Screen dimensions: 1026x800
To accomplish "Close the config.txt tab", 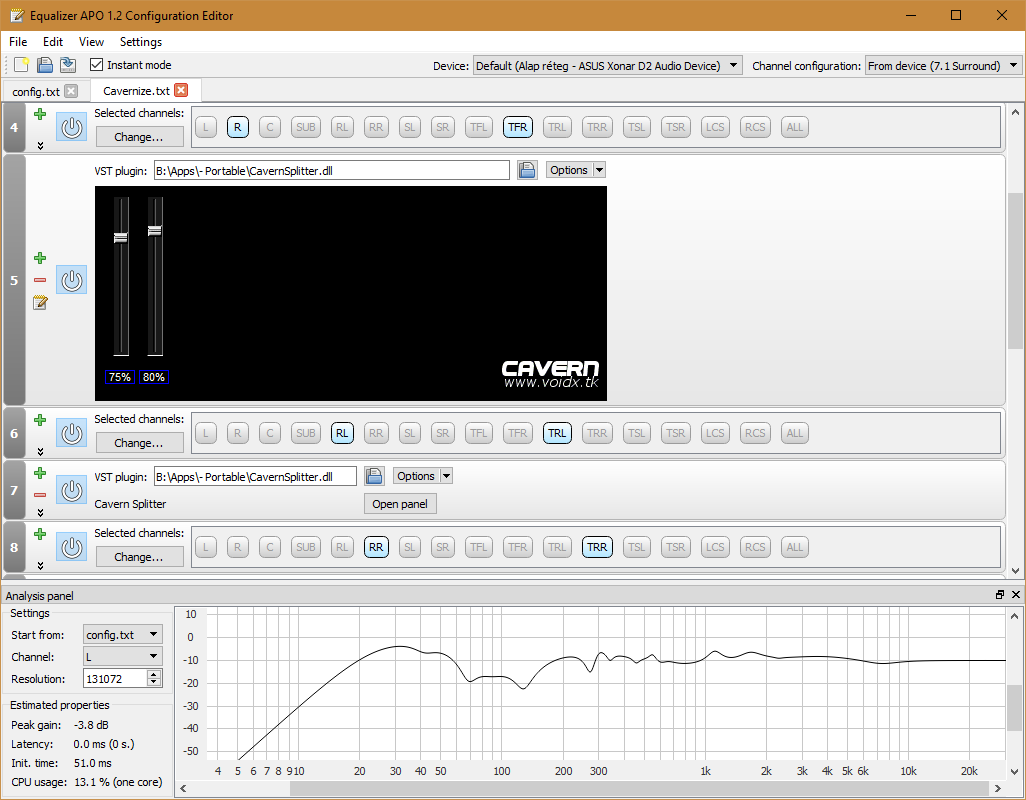I will tap(71, 91).
